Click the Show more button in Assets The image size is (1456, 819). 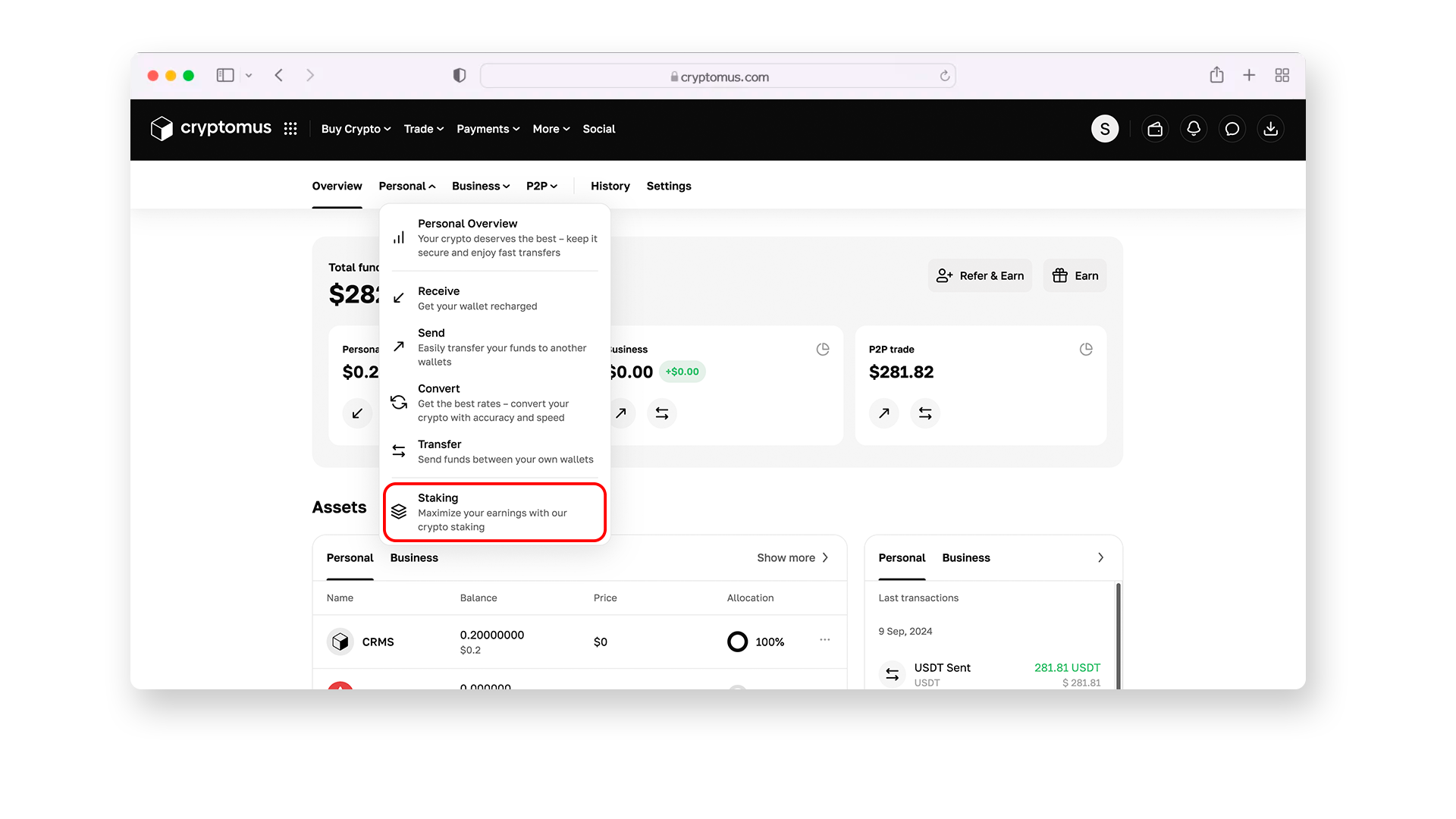[793, 557]
